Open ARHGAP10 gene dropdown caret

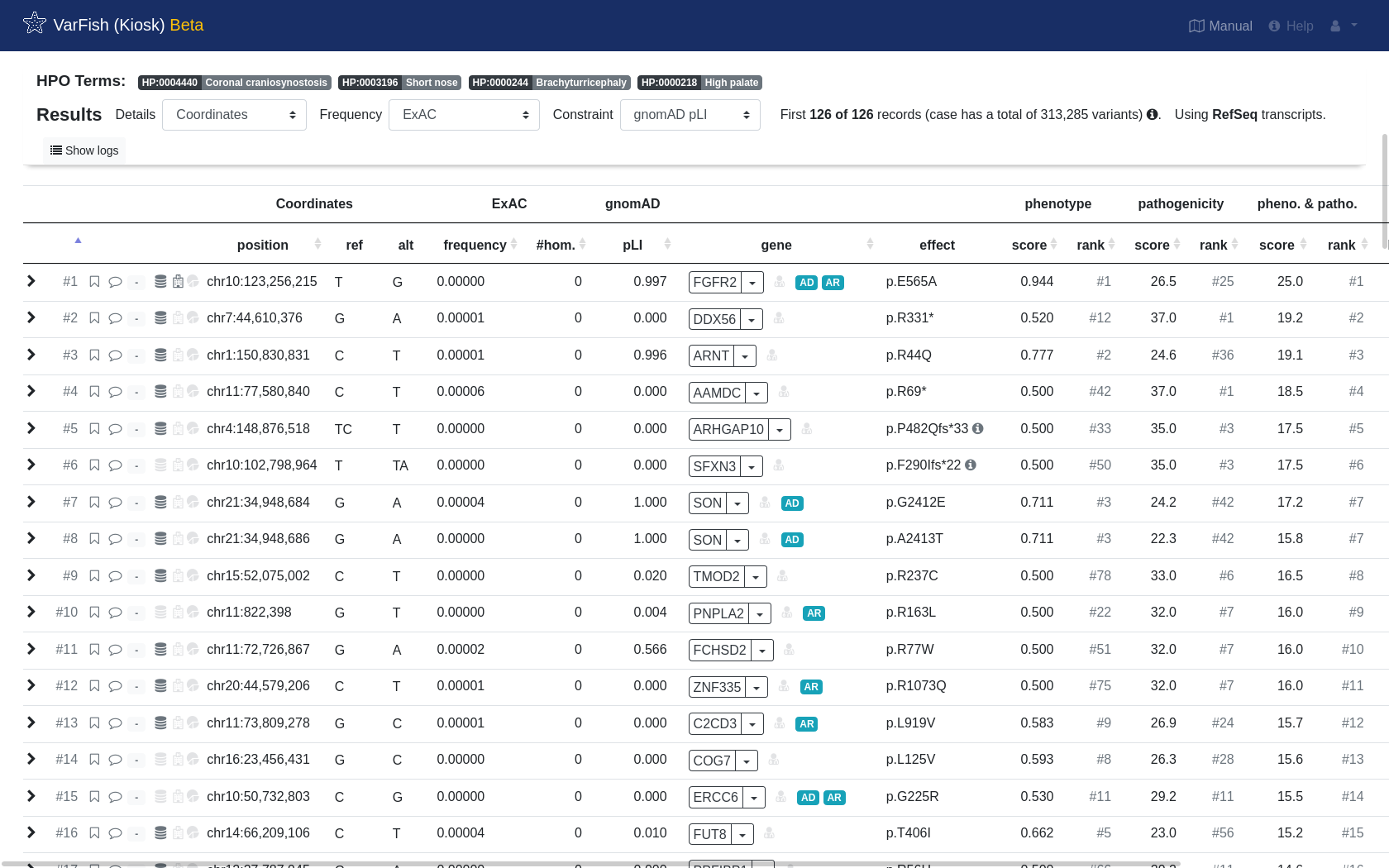click(780, 430)
